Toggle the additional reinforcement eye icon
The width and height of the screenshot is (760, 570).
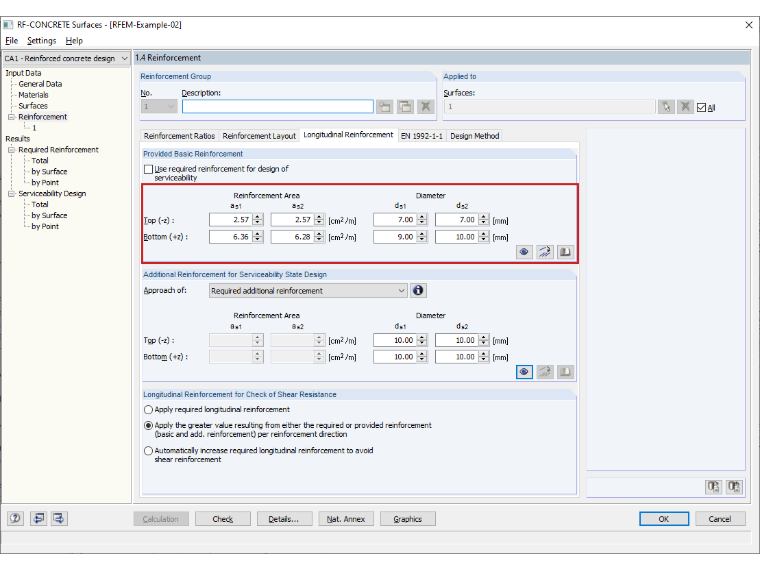pos(524,372)
